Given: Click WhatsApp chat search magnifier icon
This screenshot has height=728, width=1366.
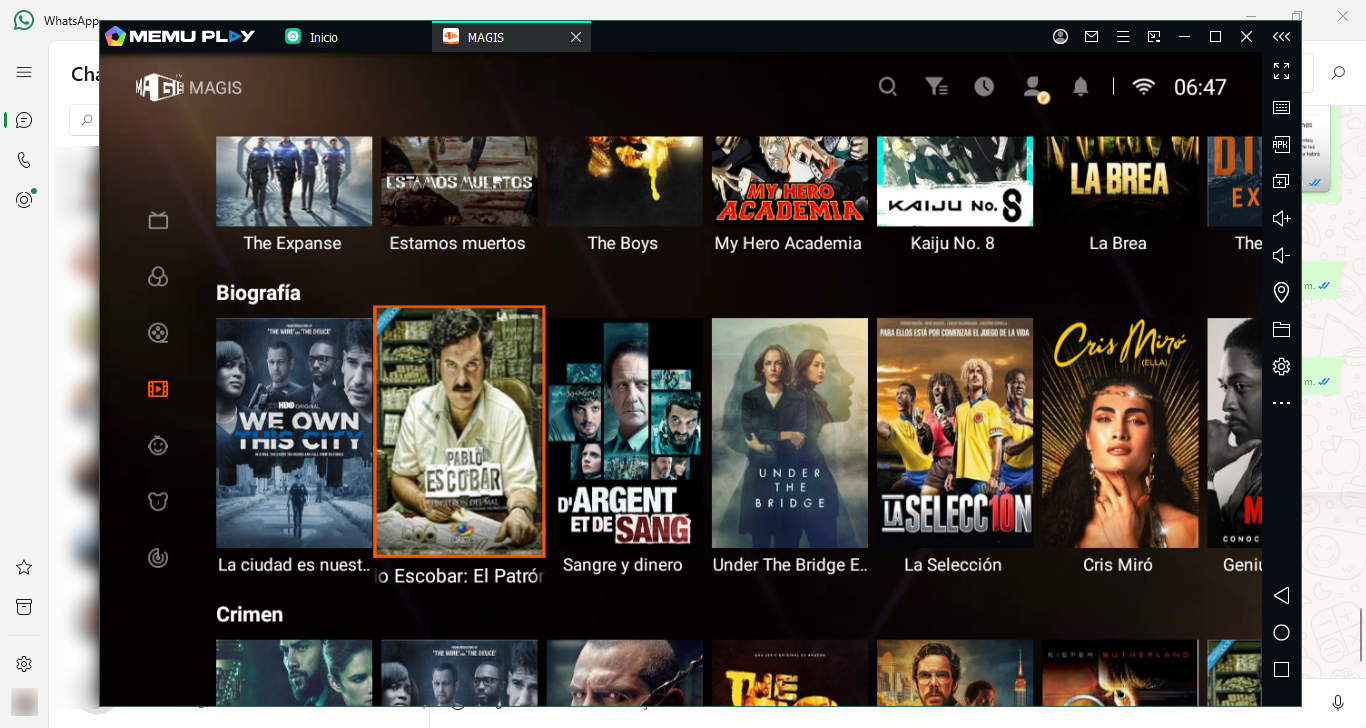Looking at the screenshot, I should point(1338,72).
